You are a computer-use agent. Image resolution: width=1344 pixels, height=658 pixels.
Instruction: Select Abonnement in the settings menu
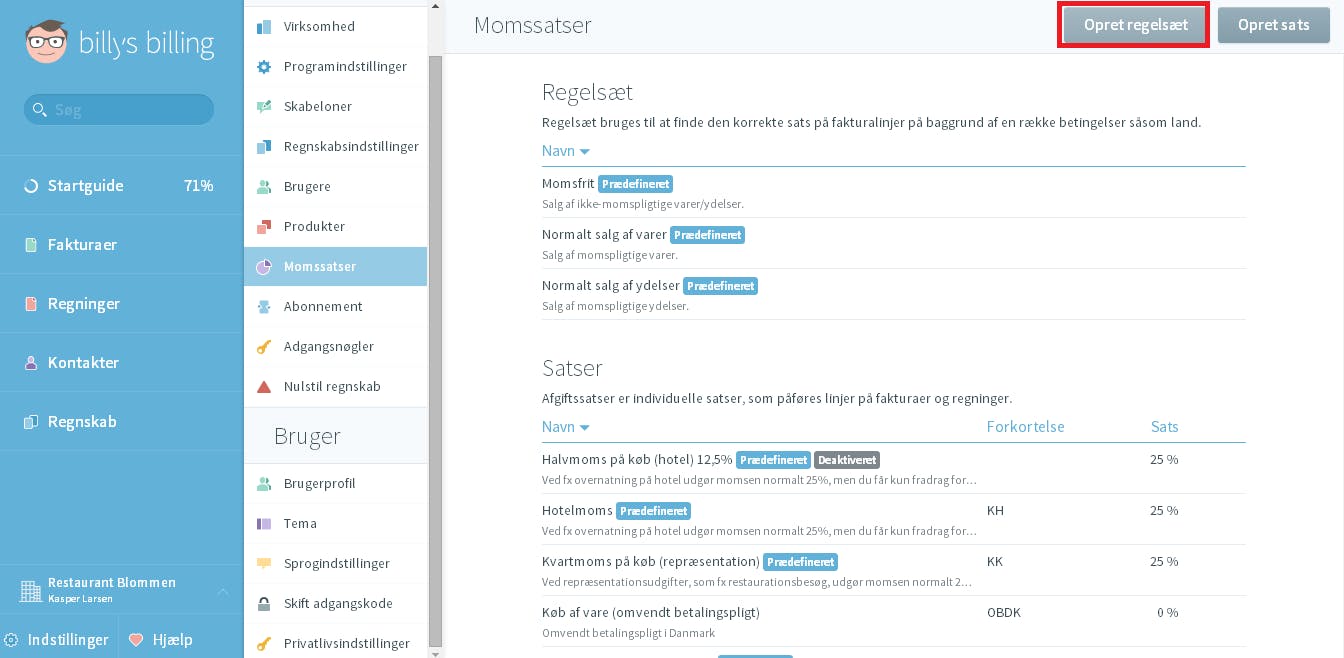[335, 307]
